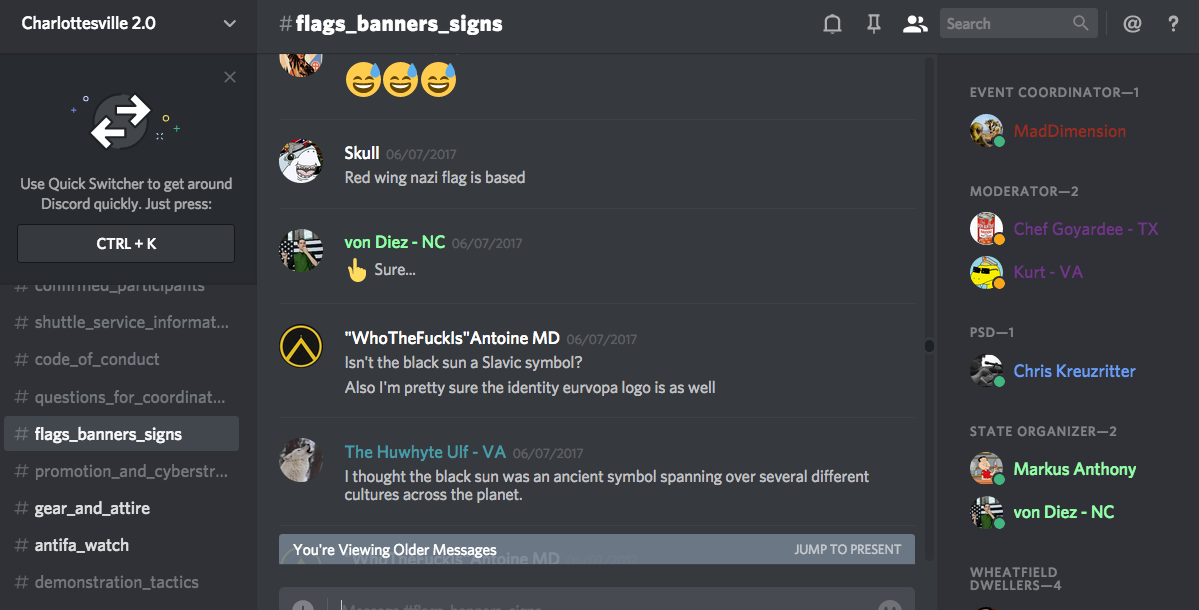
Task: Click the message scrollbar handle
Action: (929, 346)
